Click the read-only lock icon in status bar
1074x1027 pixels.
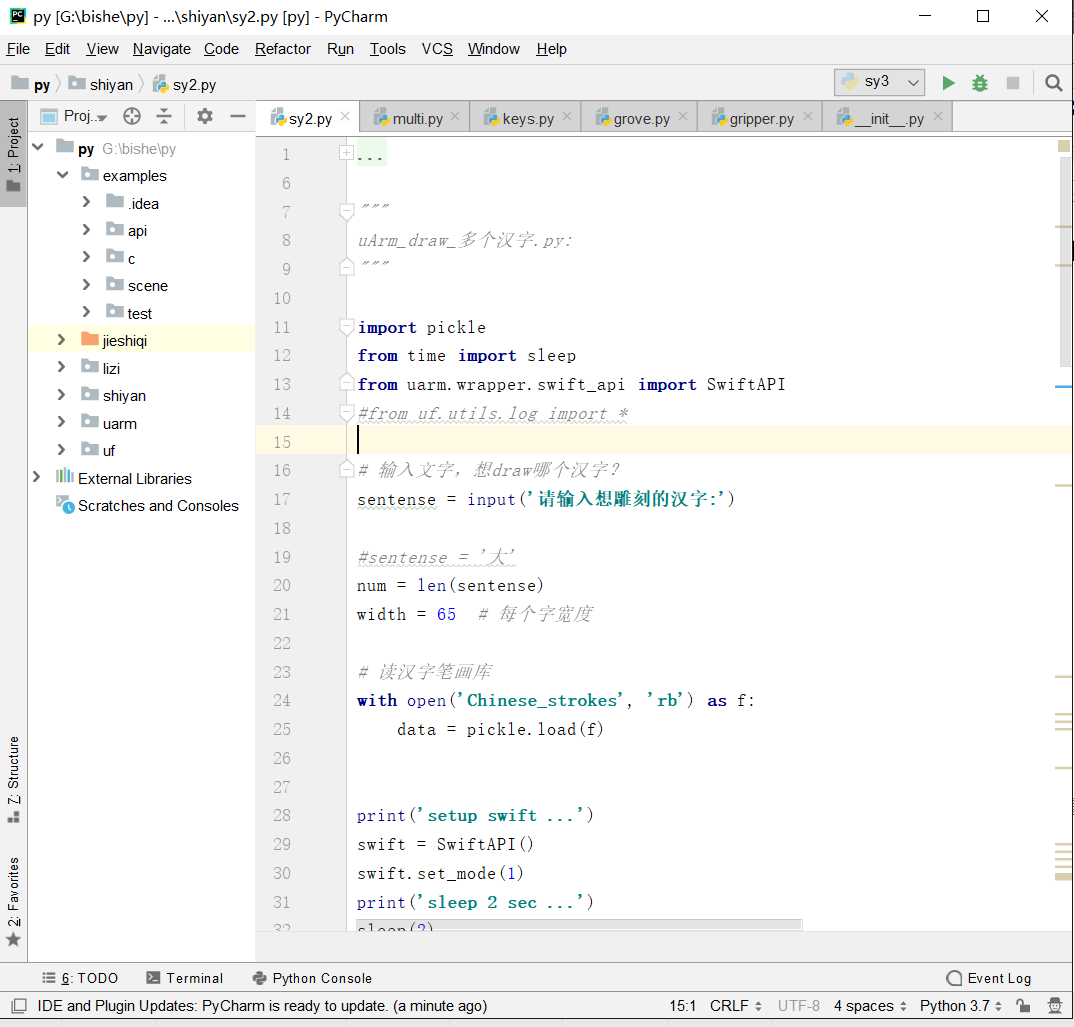(x=1022, y=1006)
